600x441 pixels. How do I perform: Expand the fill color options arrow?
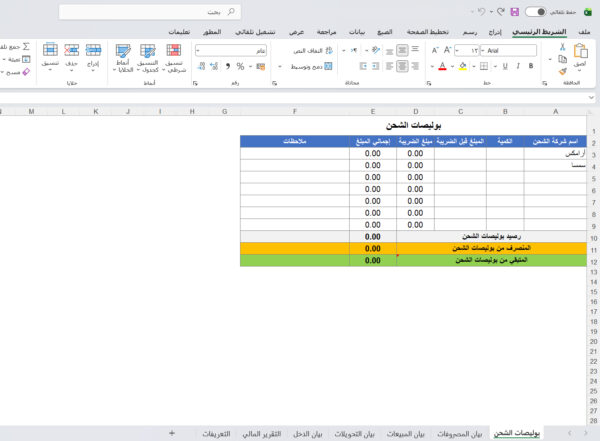pos(452,67)
